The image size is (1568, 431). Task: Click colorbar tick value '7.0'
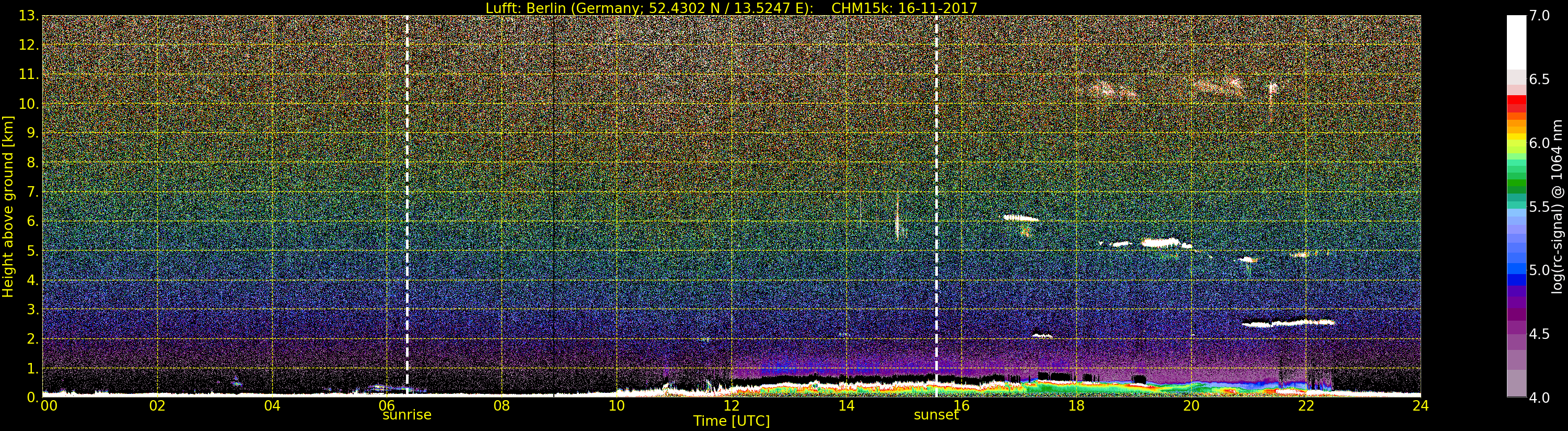pyautogui.click(x=1539, y=16)
